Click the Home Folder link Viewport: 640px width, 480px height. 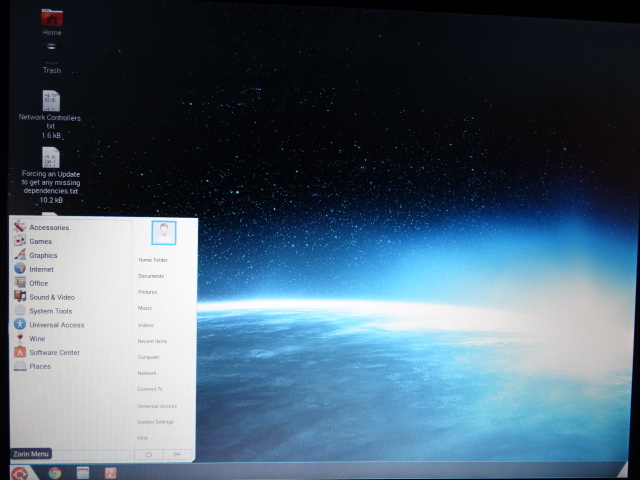153,260
